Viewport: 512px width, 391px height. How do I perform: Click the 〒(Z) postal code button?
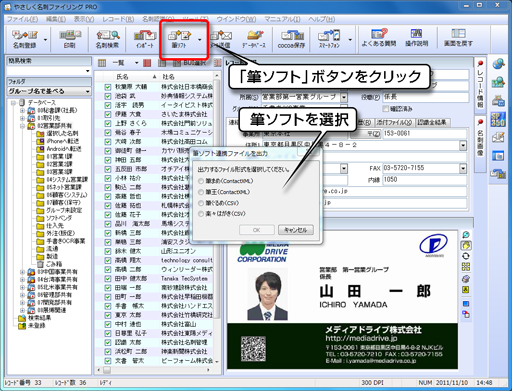pyautogui.click(x=366, y=134)
